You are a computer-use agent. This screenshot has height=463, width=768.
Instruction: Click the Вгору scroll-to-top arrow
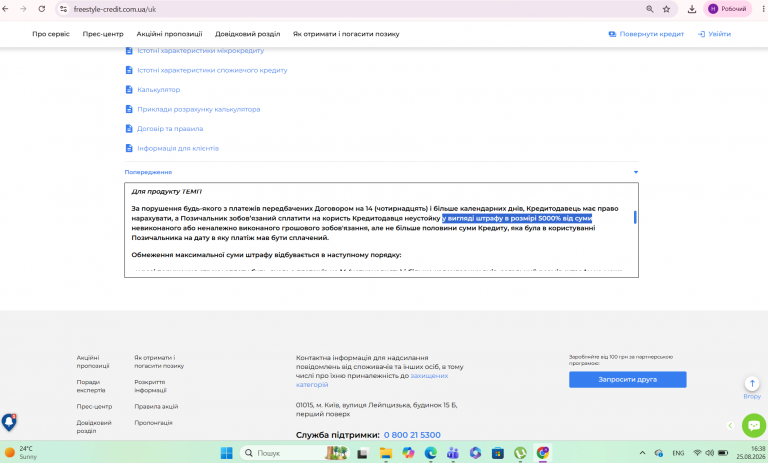752,384
